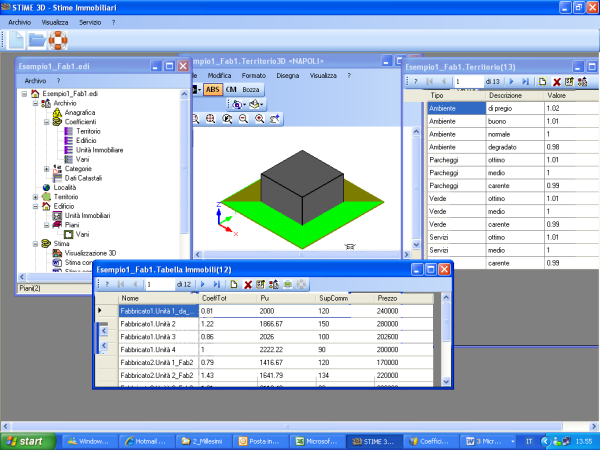600x450 pixels.
Task: Add new record in Territorio(13) toolbar
Action: pos(542,81)
